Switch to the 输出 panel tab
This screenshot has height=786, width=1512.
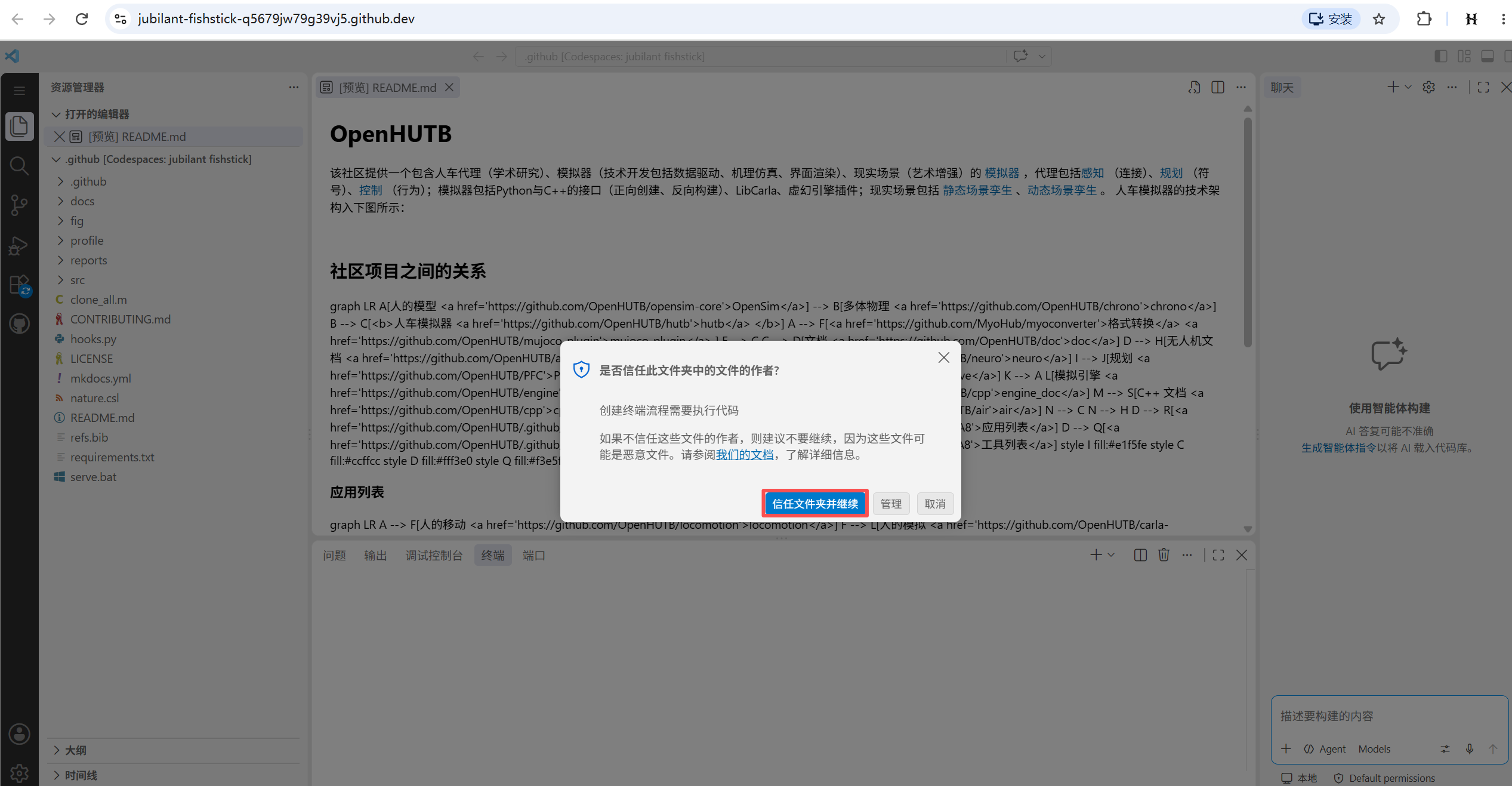375,556
